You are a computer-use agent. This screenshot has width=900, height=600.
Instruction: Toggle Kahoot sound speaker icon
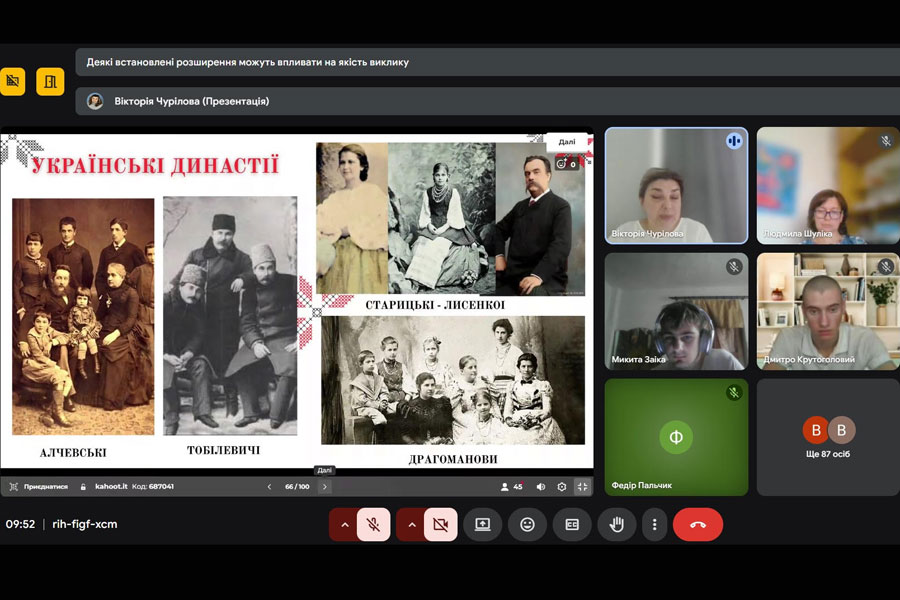[541, 487]
